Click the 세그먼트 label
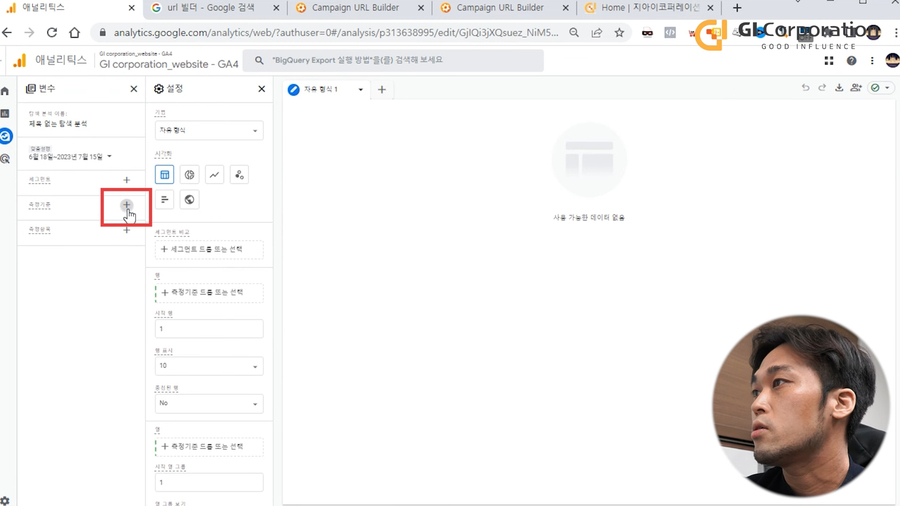 pos(40,180)
